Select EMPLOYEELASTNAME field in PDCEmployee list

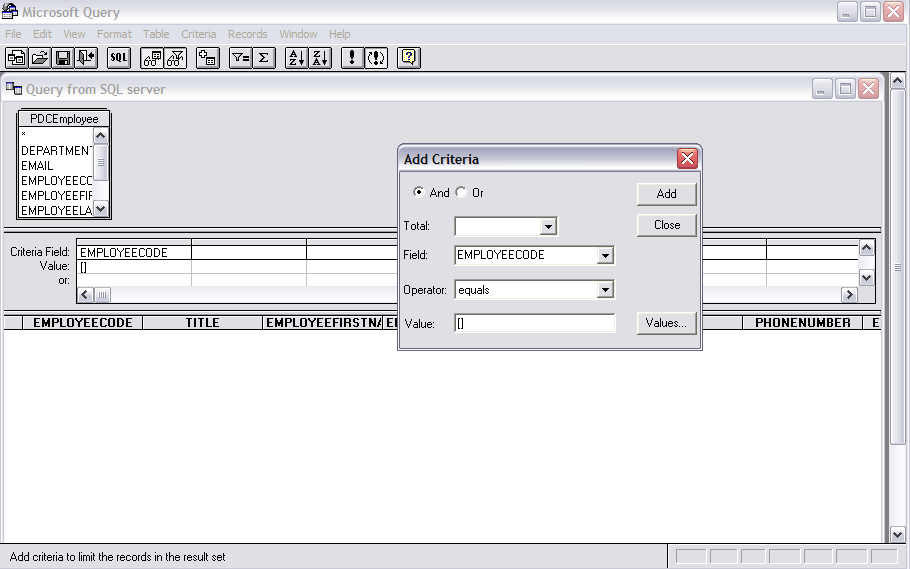pyautogui.click(x=56, y=211)
